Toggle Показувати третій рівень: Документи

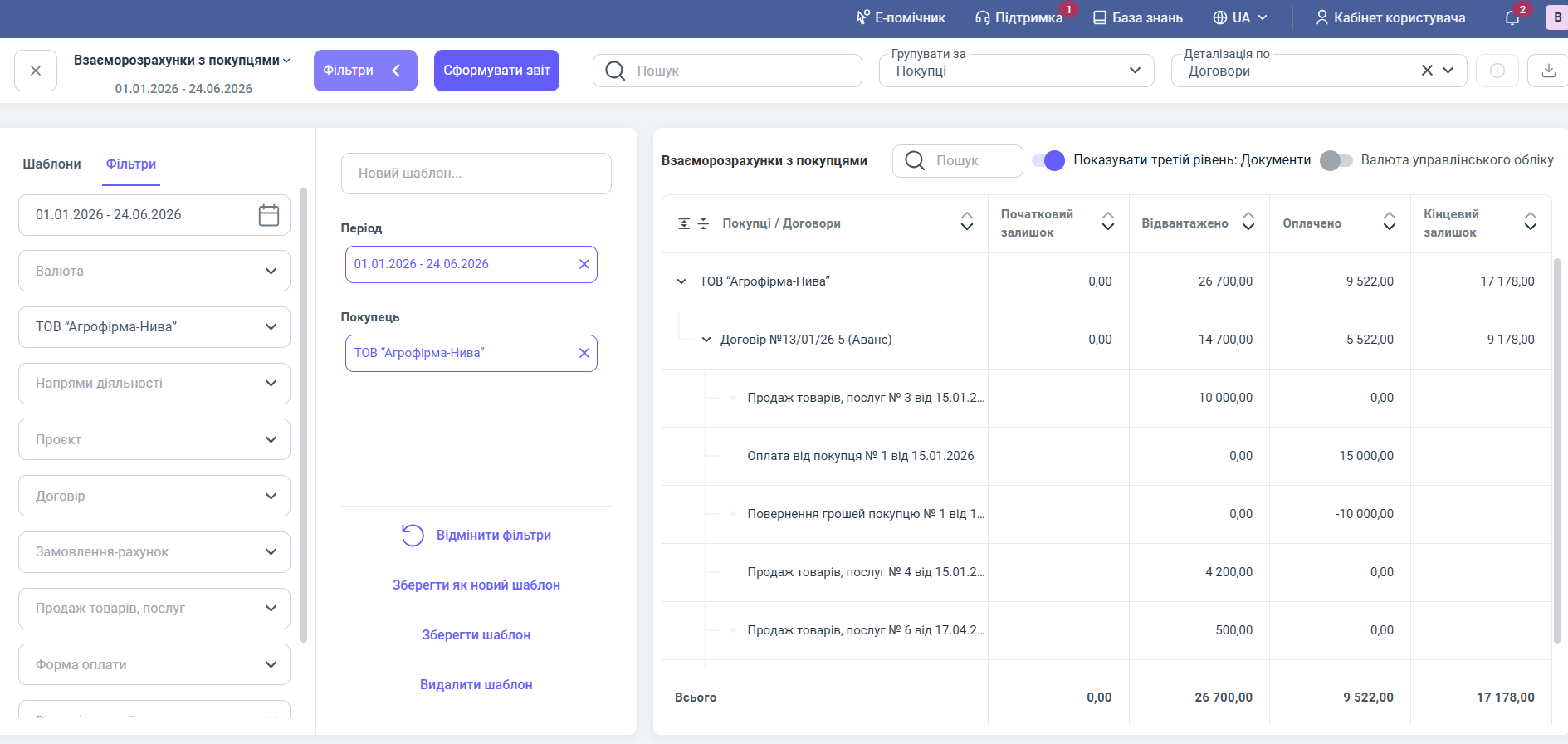[1048, 160]
